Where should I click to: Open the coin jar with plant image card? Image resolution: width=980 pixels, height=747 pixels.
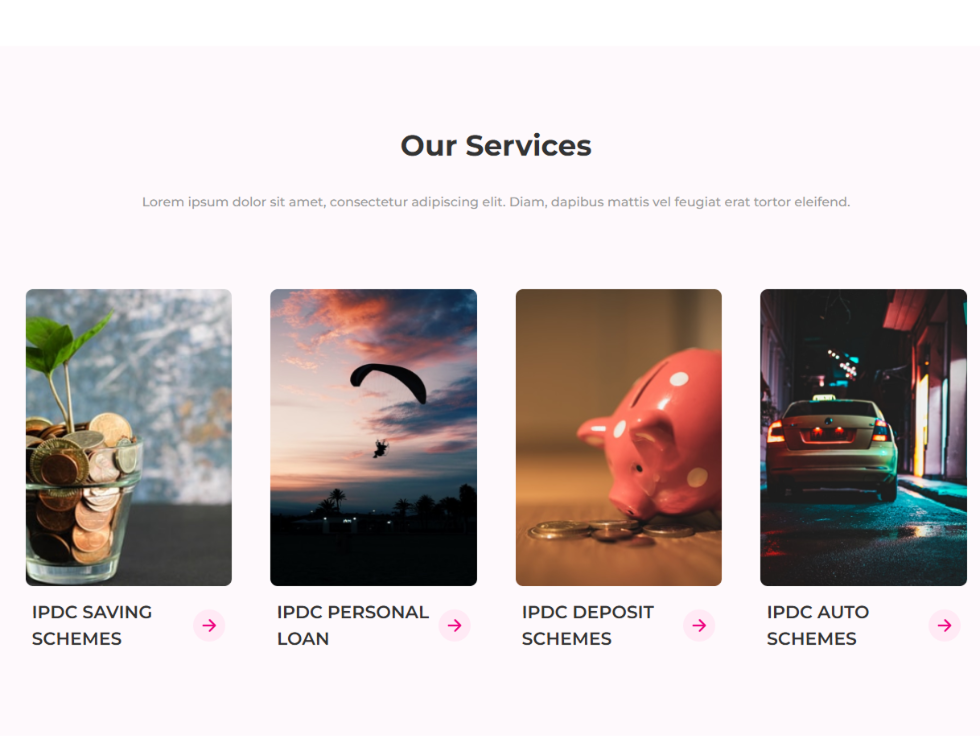click(x=129, y=437)
